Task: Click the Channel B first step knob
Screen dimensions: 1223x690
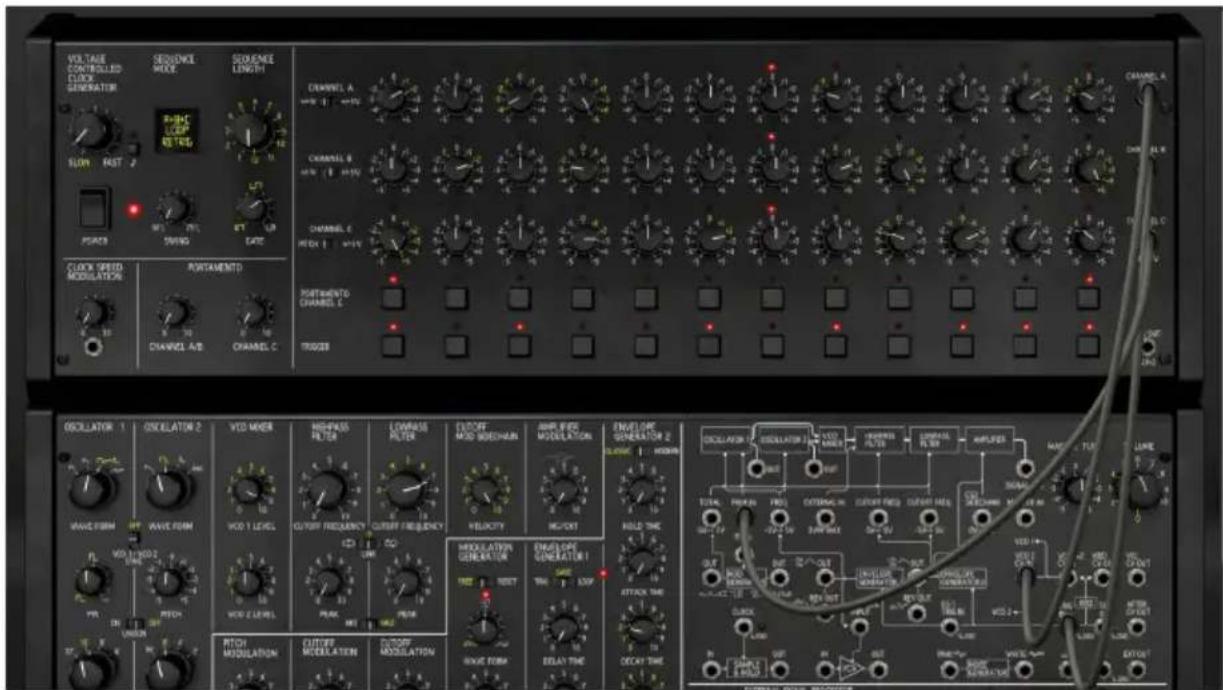Action: point(392,168)
